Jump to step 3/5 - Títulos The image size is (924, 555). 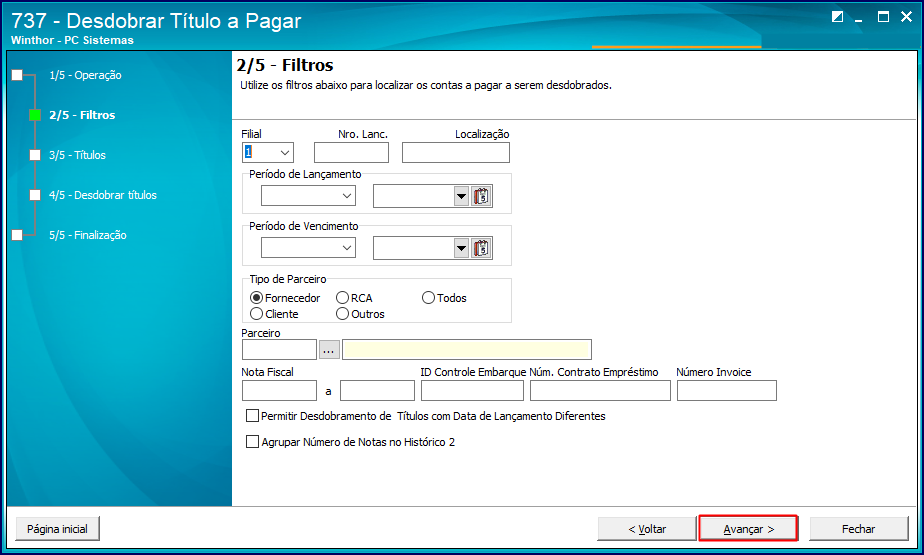click(77, 156)
